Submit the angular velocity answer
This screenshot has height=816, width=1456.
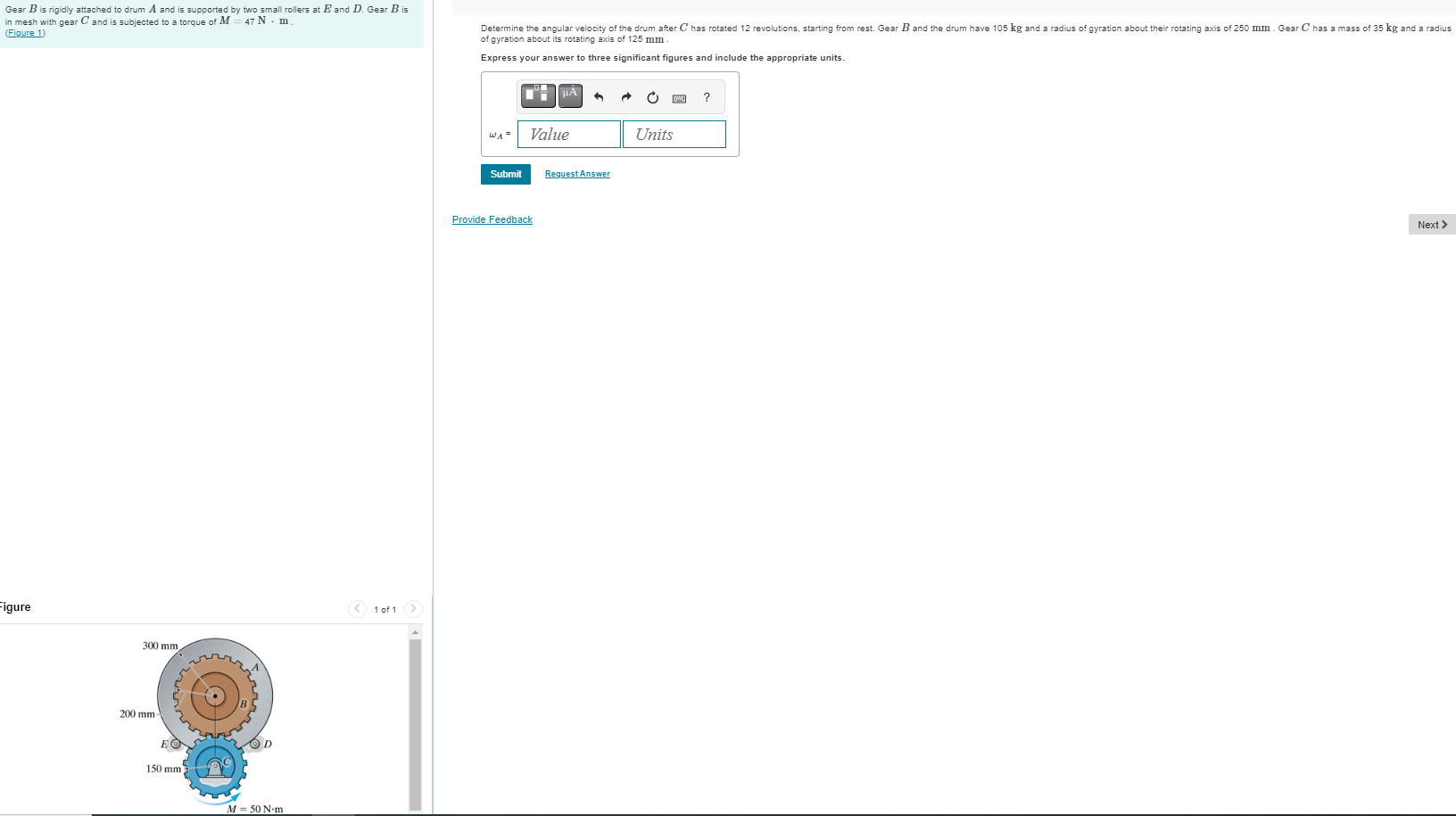tap(505, 174)
